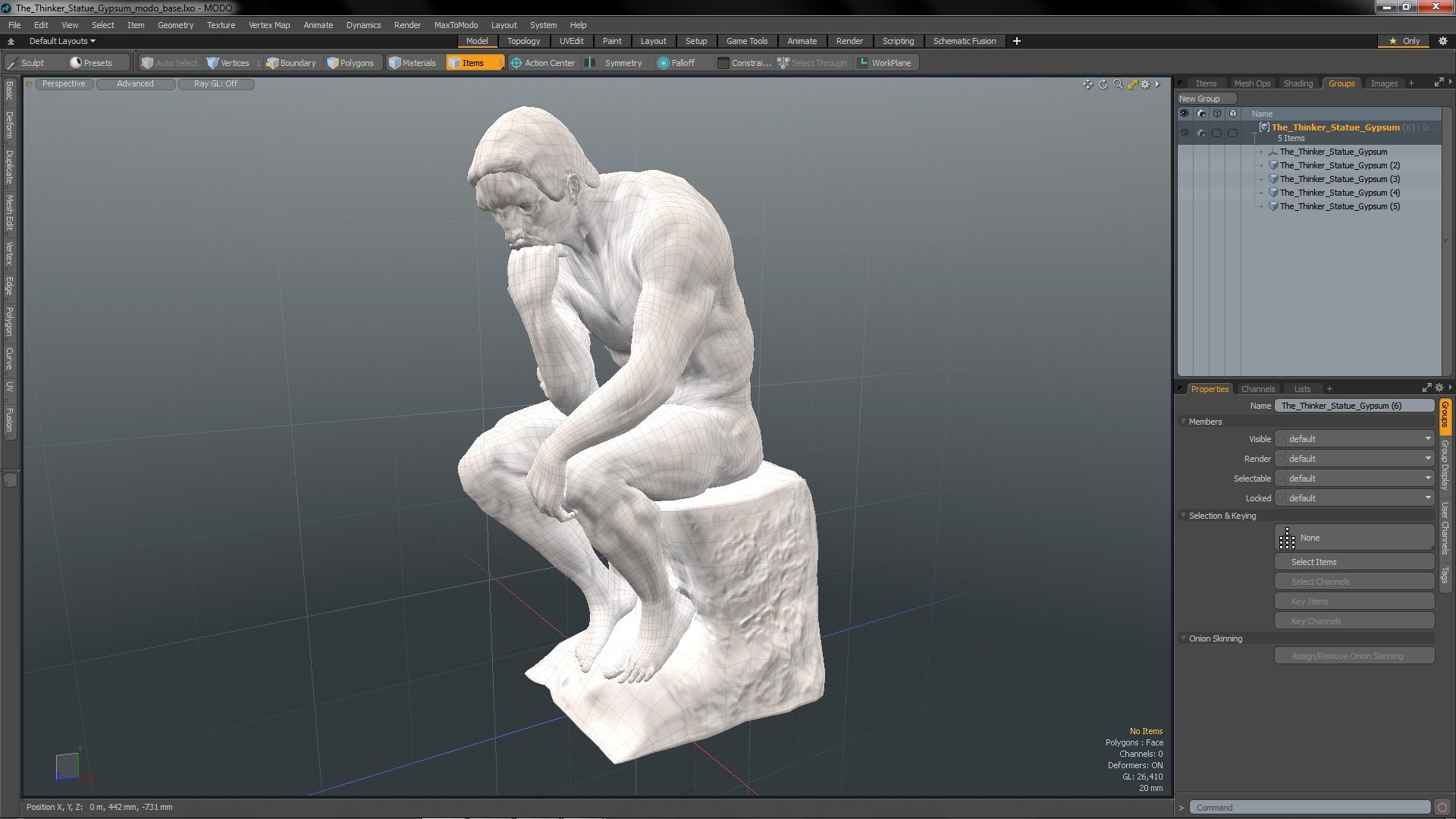
Task: Switch to the Channels tab
Action: pos(1258,389)
